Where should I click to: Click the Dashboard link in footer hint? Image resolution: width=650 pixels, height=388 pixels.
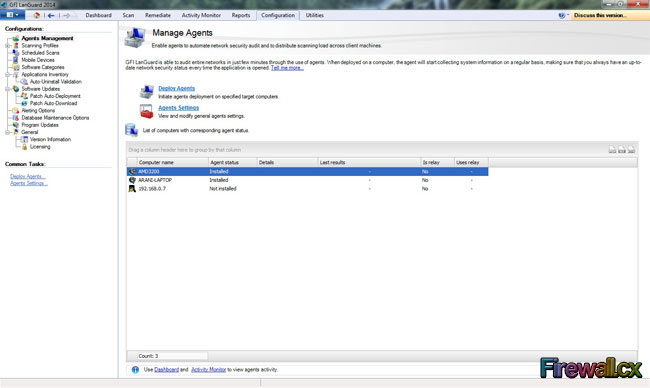tap(166, 369)
